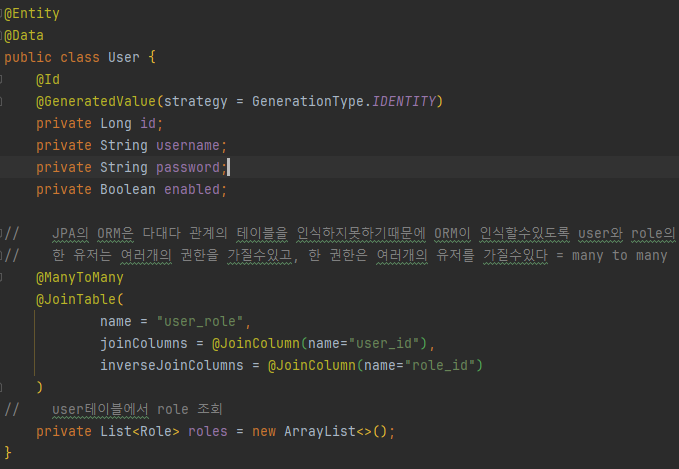
Task: Click the "role_id" string
Action: [x=440, y=366]
